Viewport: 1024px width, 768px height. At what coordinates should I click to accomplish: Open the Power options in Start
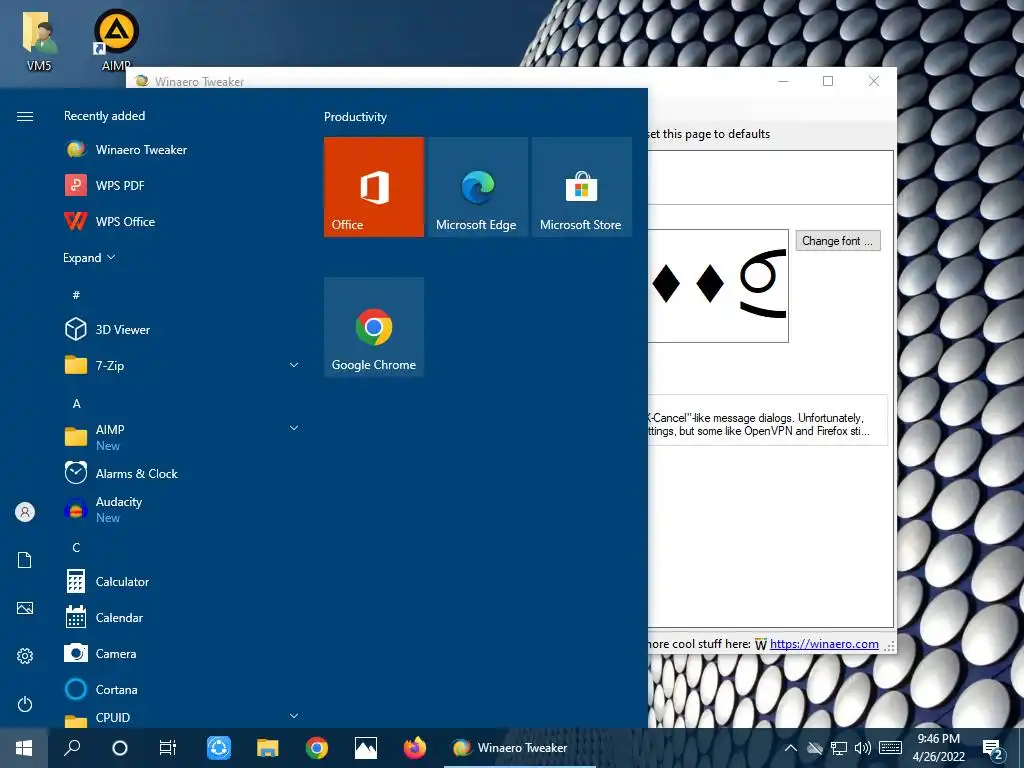click(x=25, y=704)
